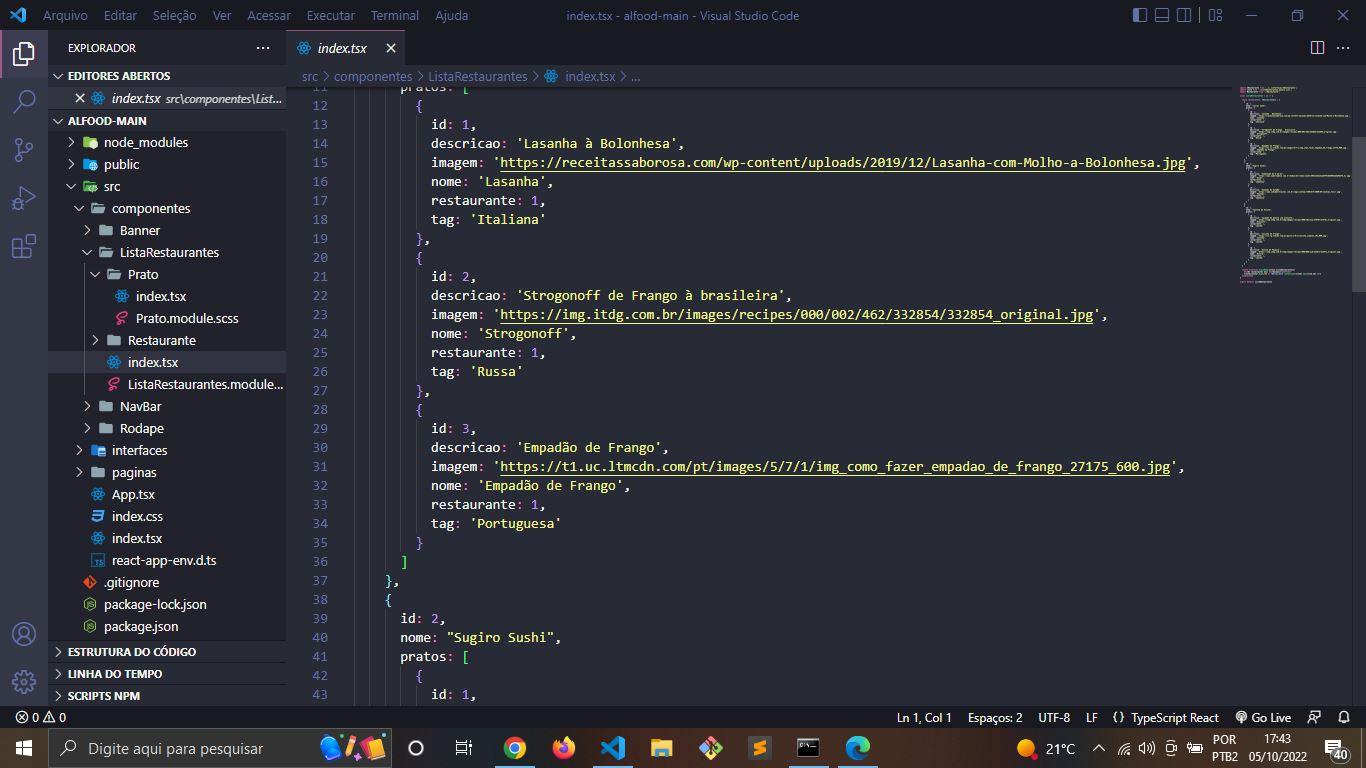Screen dimensions: 1366x768
Task: Click LF end of line selector
Action: [1092, 717]
